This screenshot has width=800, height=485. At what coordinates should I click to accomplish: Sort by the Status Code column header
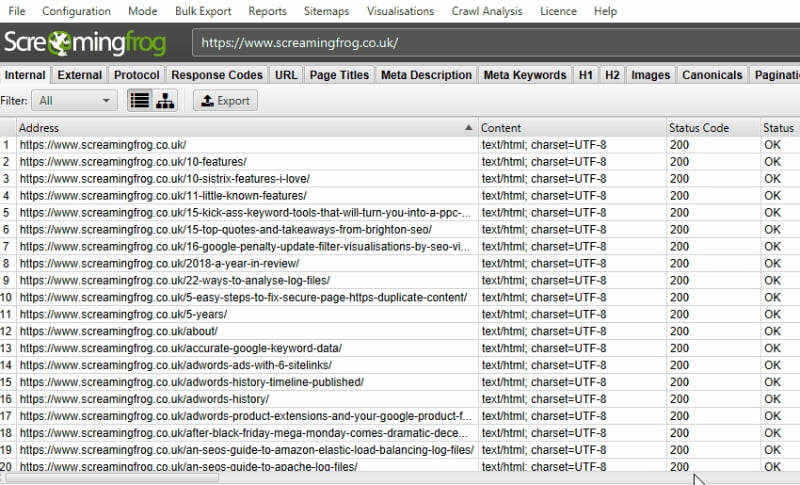[x=712, y=128]
